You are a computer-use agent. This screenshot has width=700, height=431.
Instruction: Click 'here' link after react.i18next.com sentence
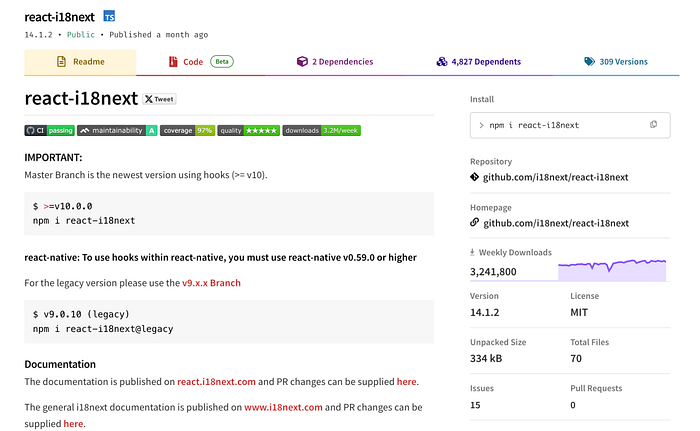pyautogui.click(x=406, y=382)
